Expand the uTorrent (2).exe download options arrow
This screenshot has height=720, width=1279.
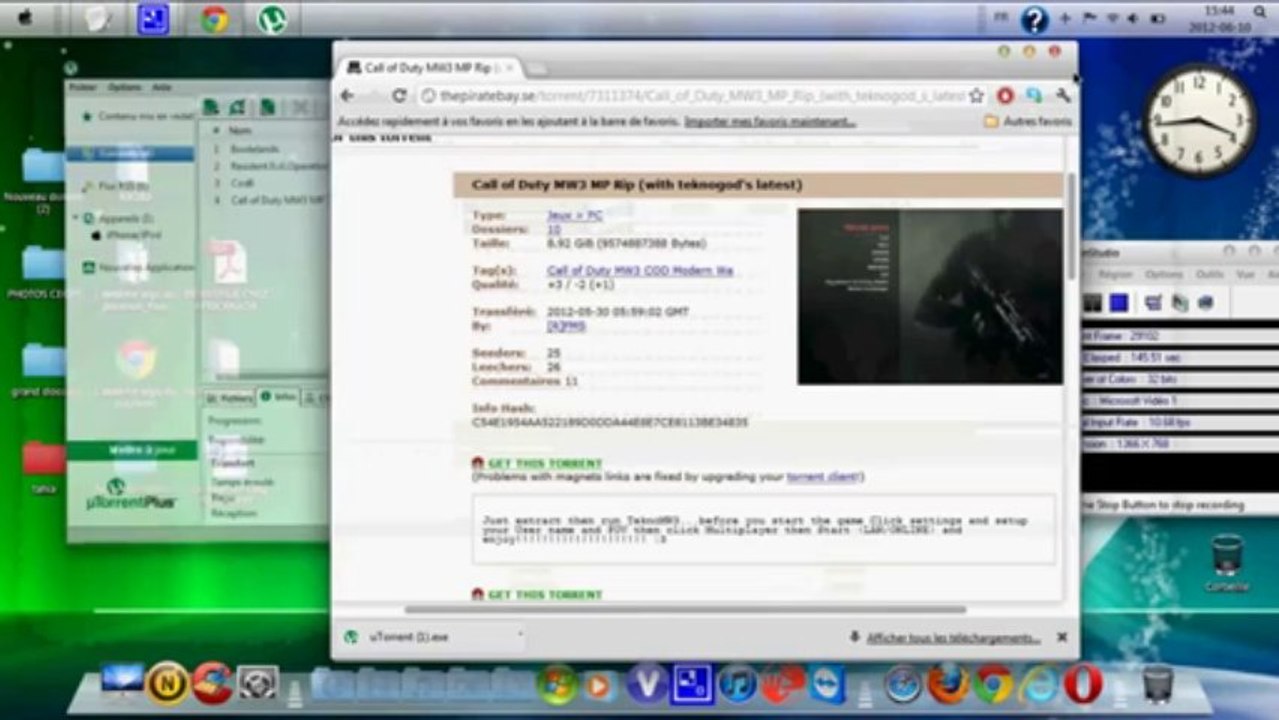point(519,636)
